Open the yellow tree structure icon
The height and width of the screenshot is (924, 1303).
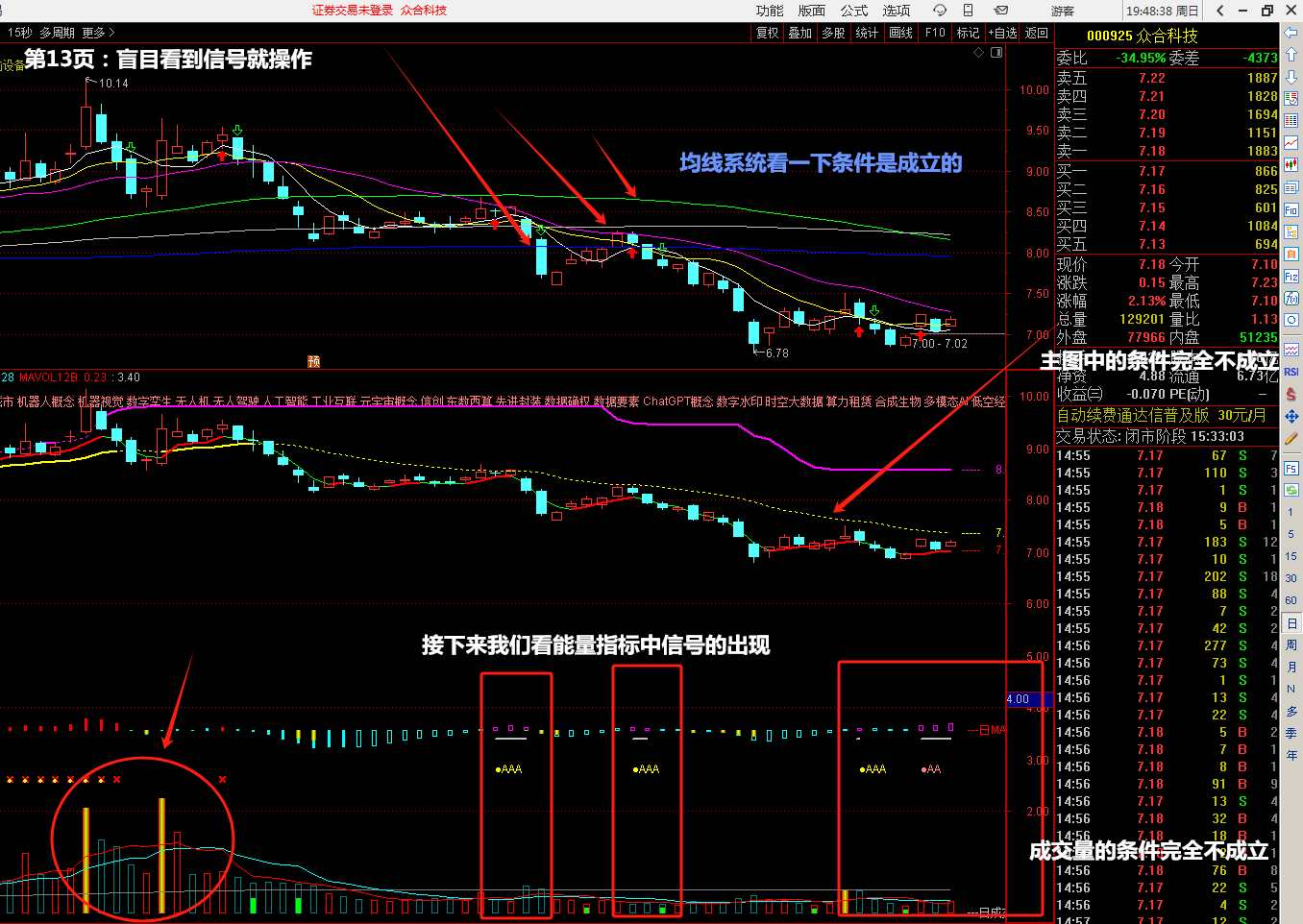pos(1291,231)
